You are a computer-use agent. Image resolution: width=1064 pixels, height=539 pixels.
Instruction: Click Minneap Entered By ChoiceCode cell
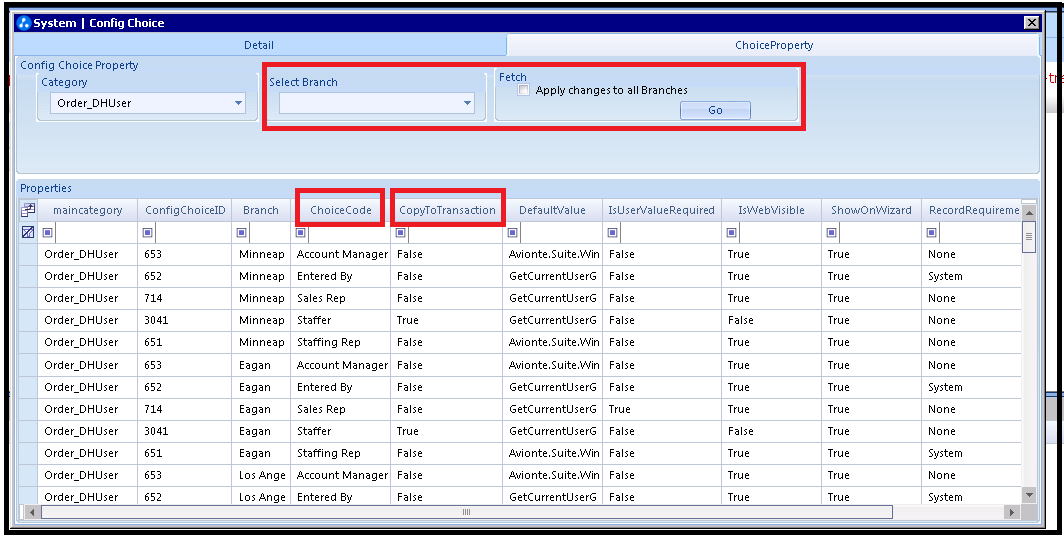point(341,276)
